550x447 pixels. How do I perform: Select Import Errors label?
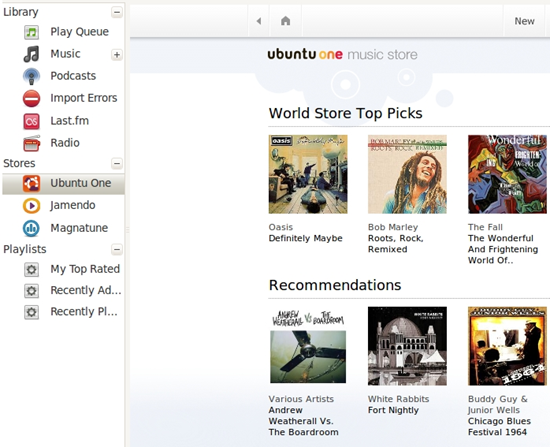(84, 98)
